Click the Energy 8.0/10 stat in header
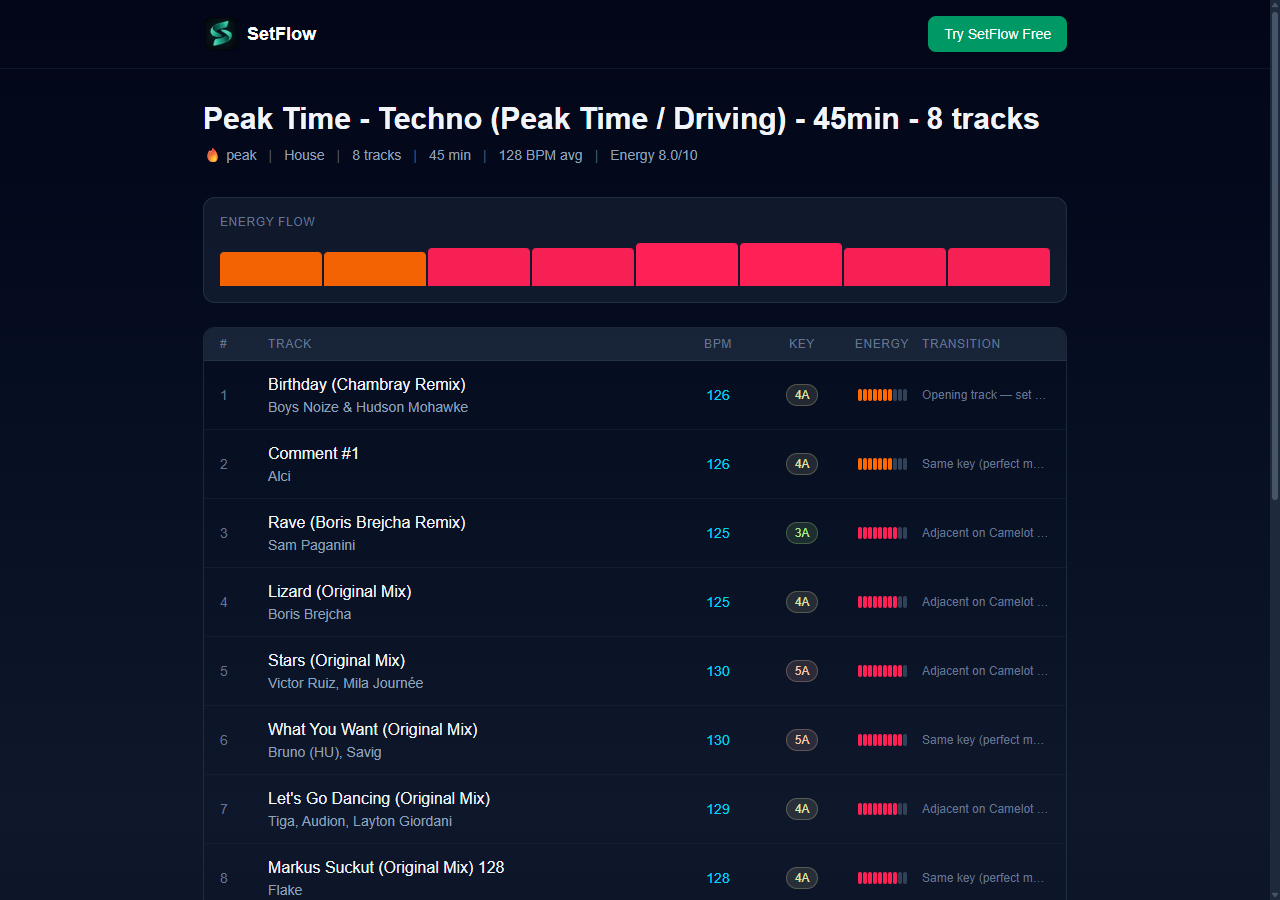This screenshot has height=900, width=1280. click(653, 155)
